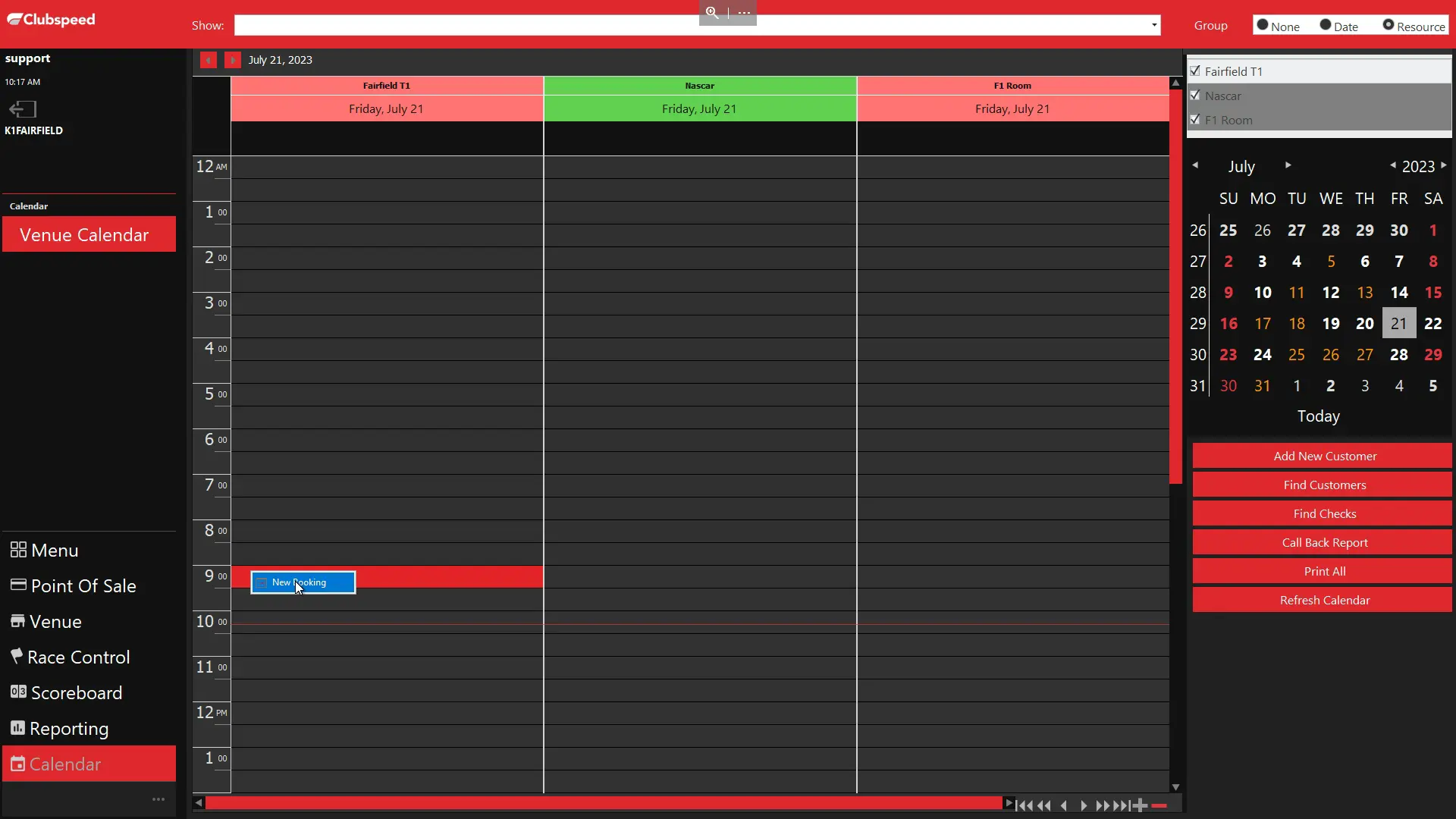Click Refresh Calendar button
This screenshot has width=1456, height=819.
pyautogui.click(x=1323, y=600)
